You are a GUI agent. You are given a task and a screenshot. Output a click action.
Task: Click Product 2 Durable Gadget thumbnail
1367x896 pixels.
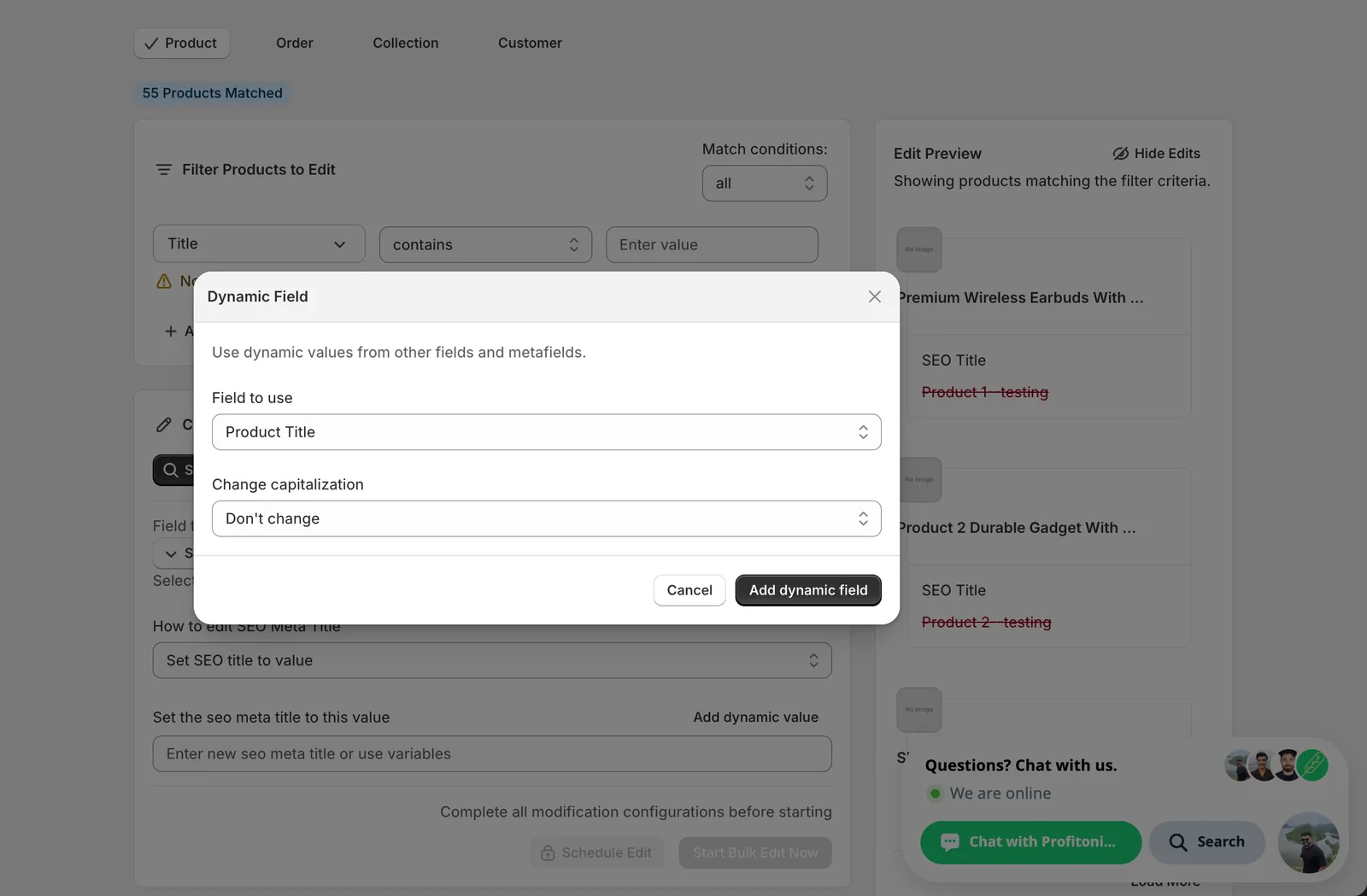[919, 479]
